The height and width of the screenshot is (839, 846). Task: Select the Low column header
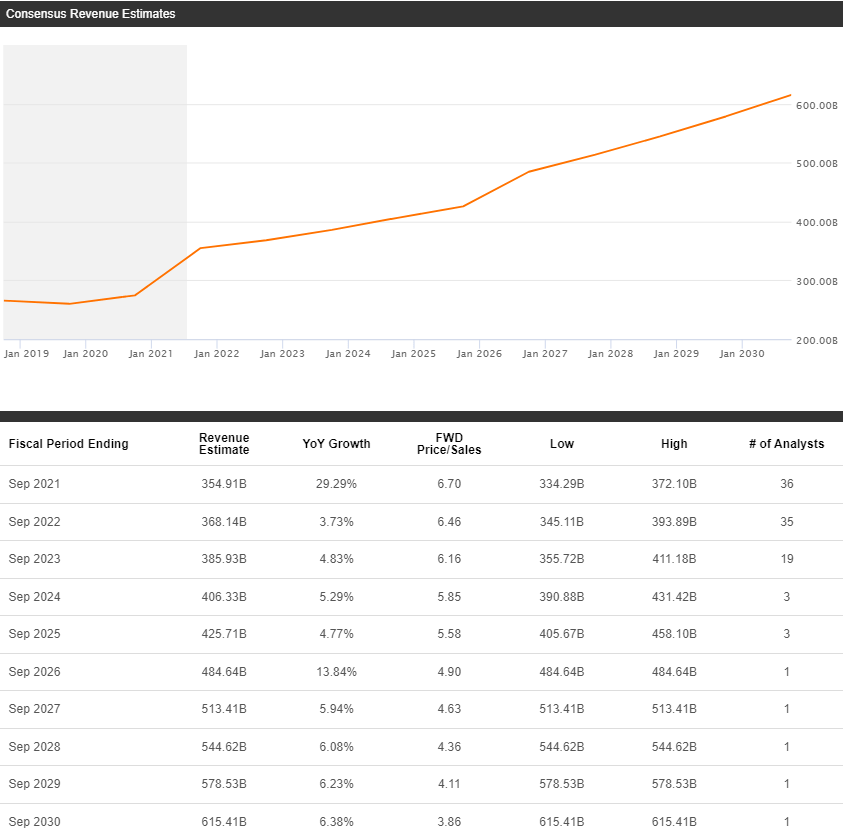point(561,443)
